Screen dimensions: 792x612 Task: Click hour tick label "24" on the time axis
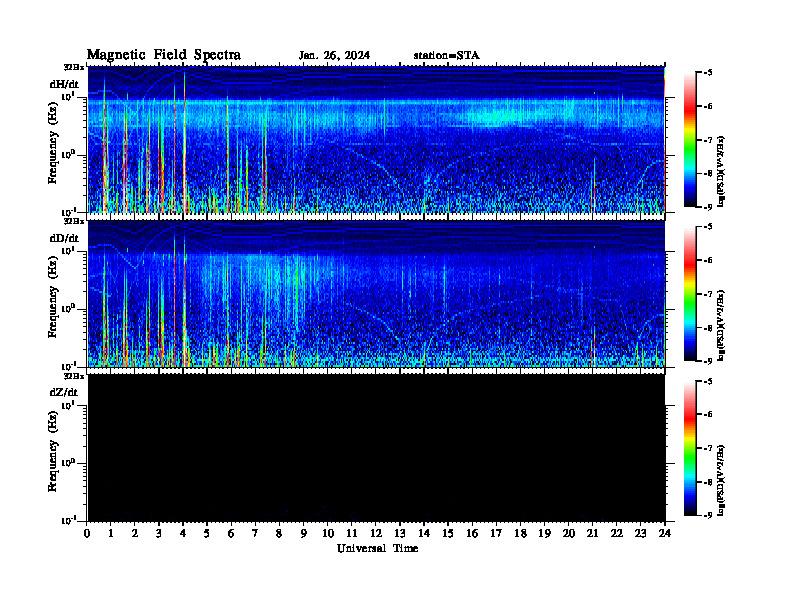pos(665,534)
